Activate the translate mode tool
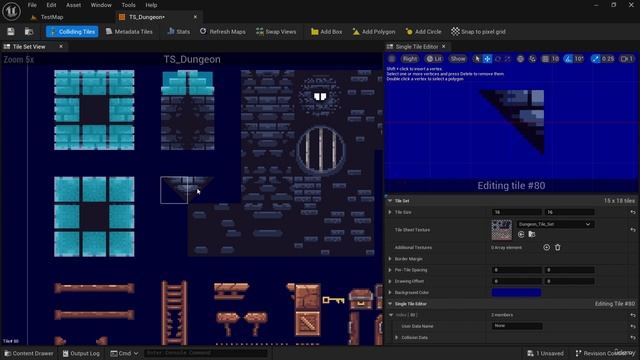This screenshot has height=360, width=640. coord(487,59)
